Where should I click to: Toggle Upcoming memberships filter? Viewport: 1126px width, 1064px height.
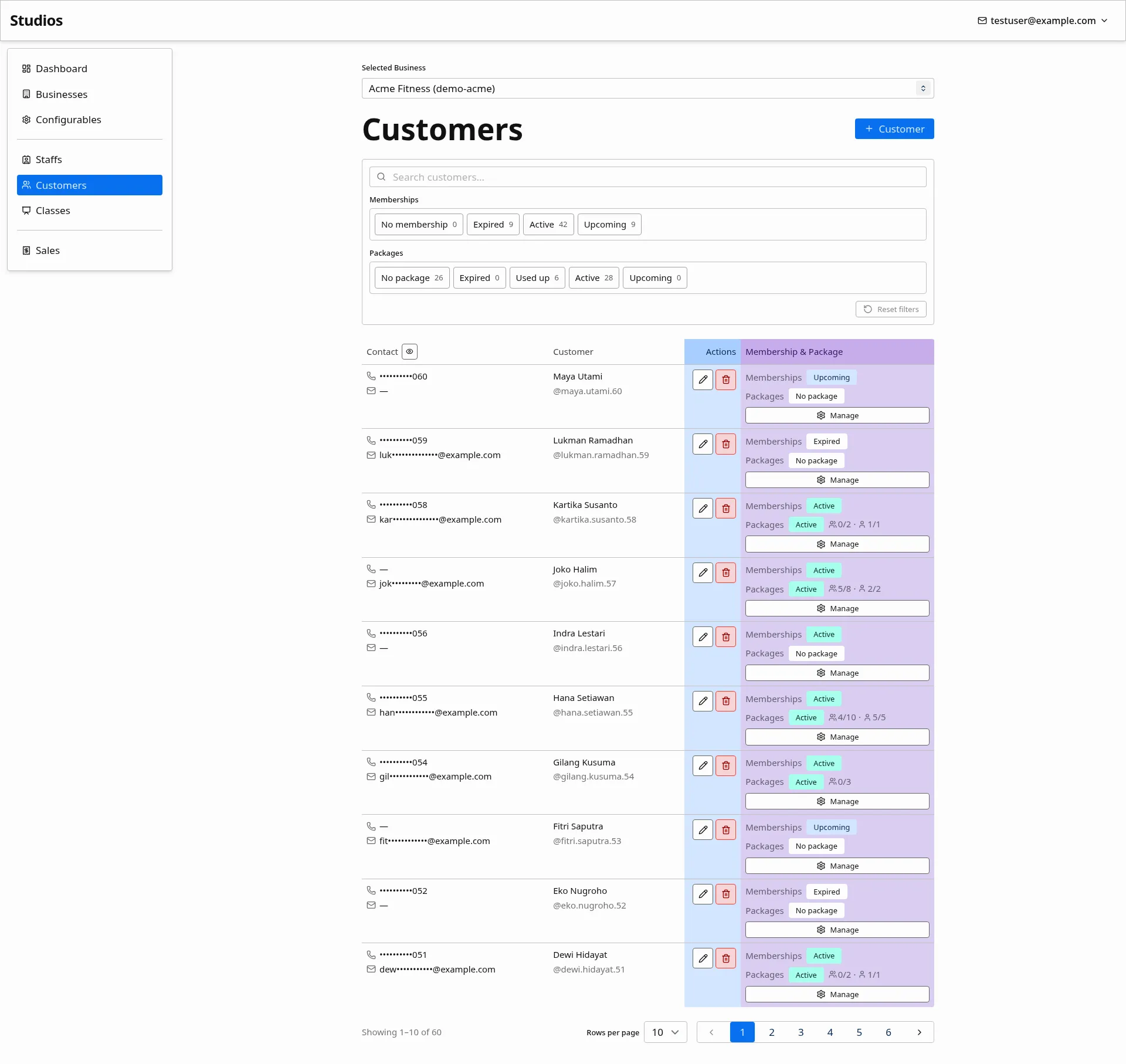pos(609,224)
